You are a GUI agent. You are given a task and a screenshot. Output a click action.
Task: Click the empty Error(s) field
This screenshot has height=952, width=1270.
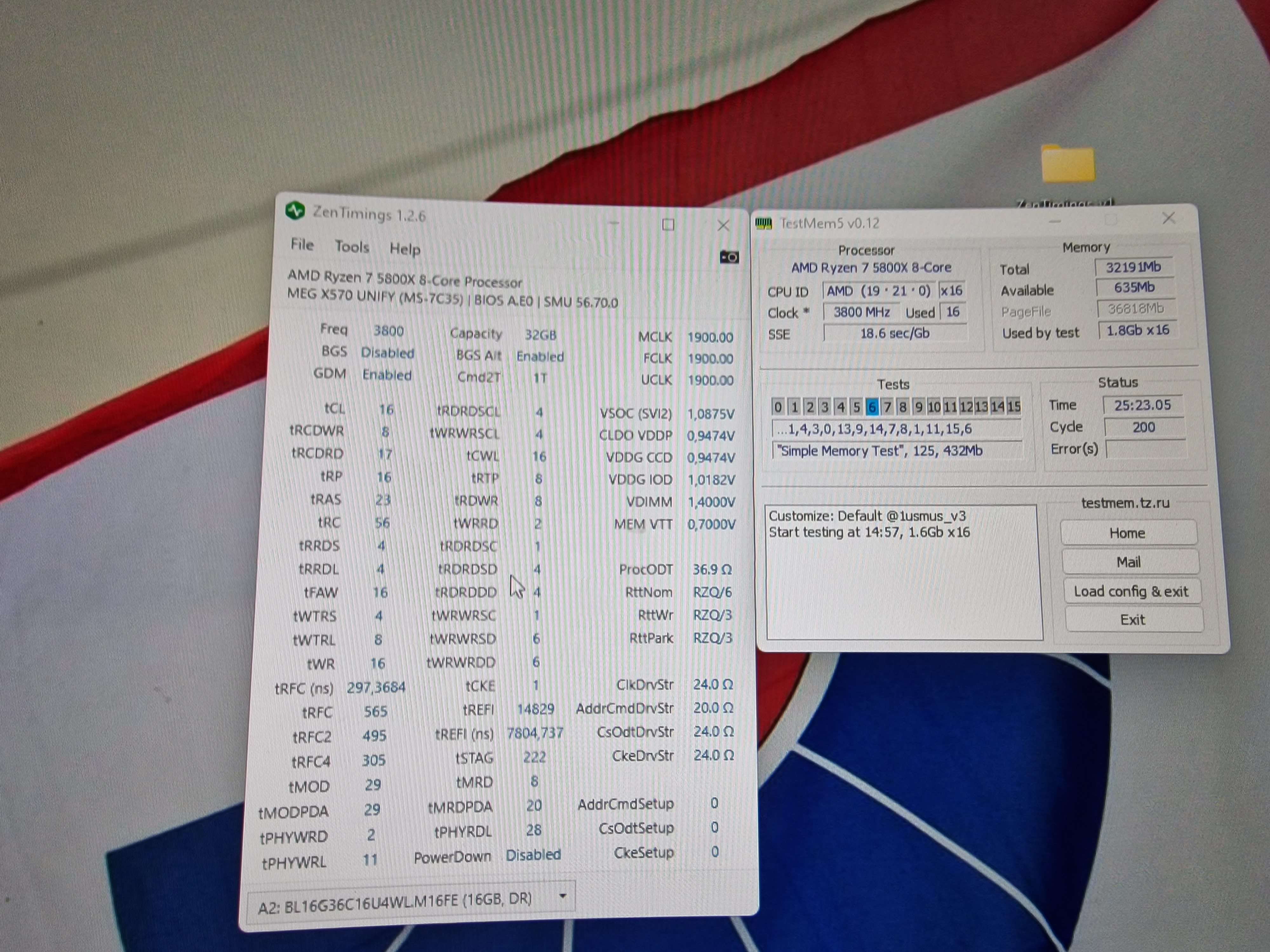point(1146,449)
